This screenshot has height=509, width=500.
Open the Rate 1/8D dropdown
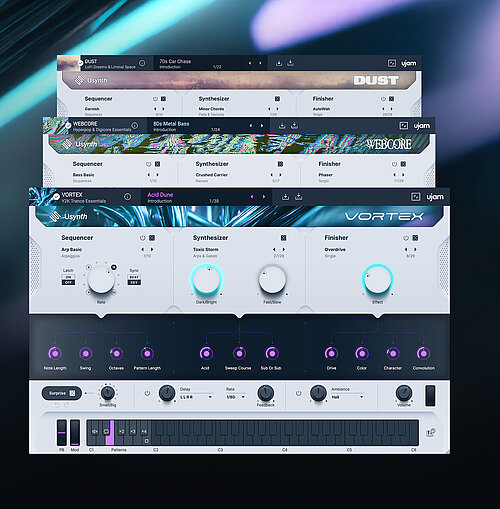click(x=236, y=397)
